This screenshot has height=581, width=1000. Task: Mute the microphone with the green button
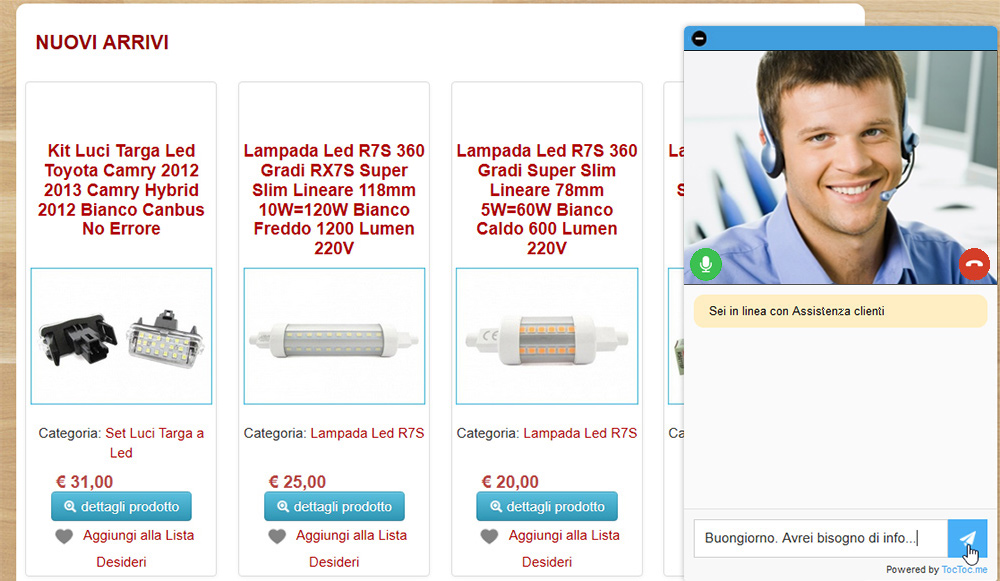click(x=705, y=264)
